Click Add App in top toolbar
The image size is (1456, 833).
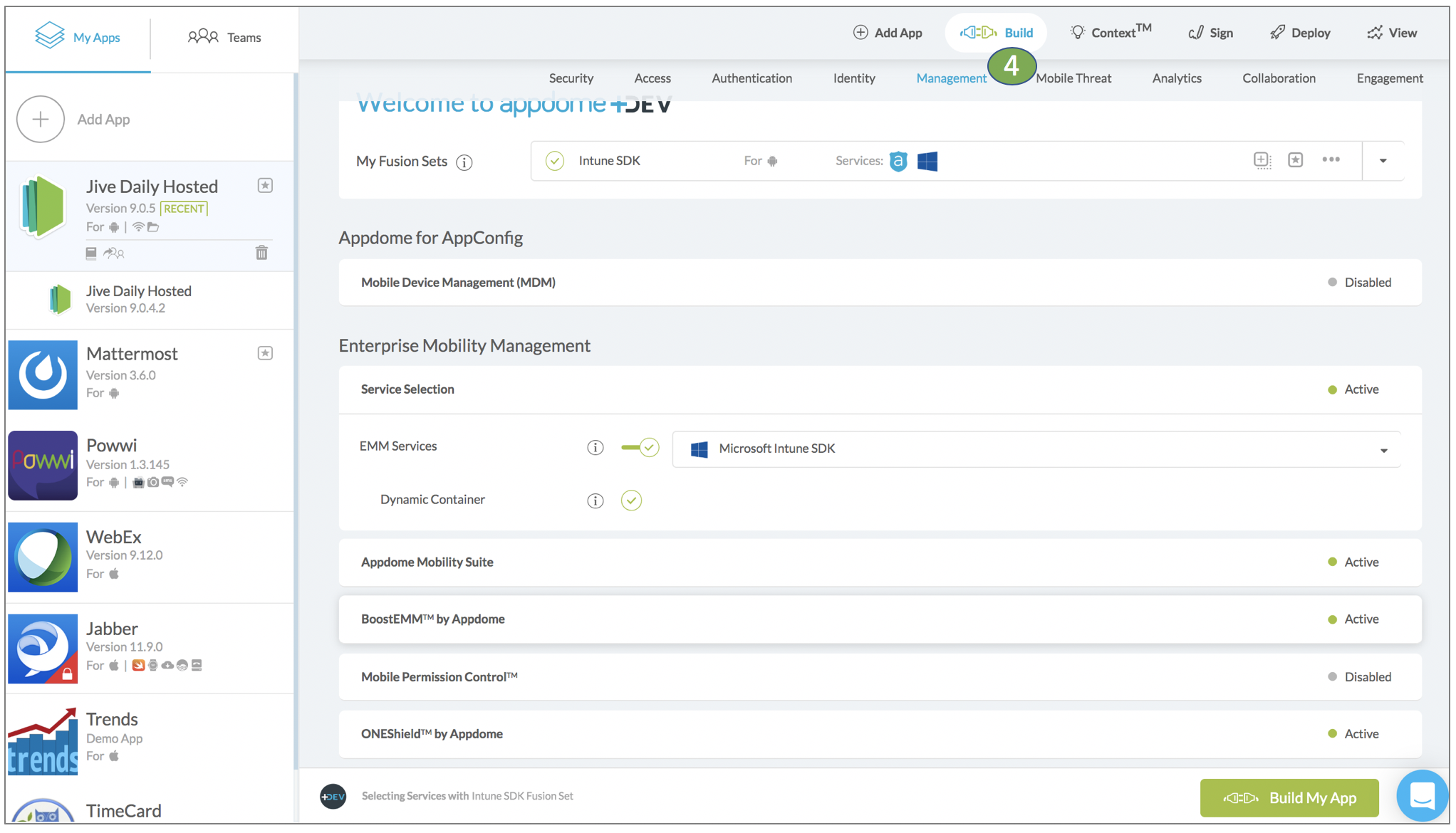pyautogui.click(x=888, y=33)
